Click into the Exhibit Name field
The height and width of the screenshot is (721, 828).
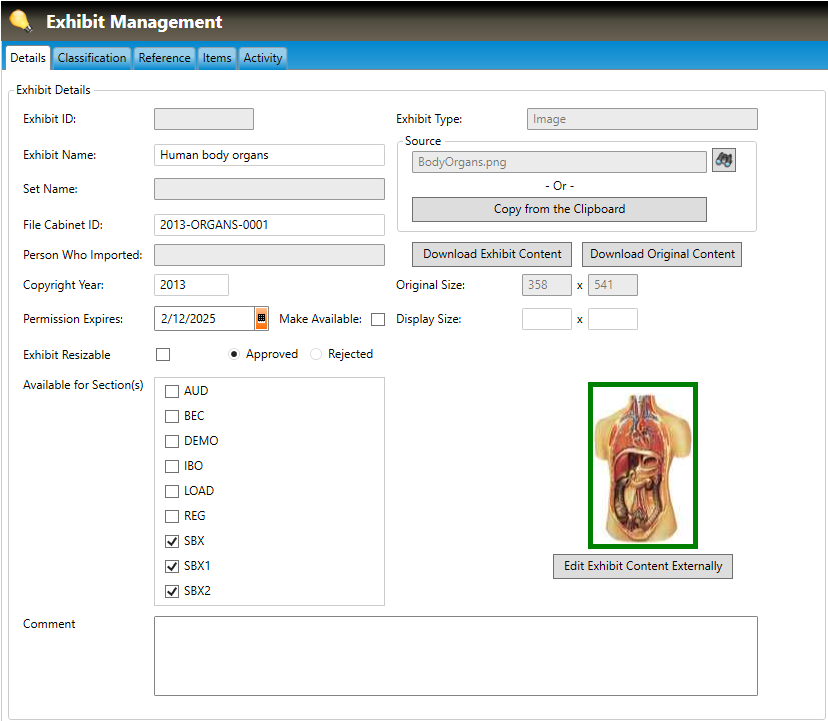pyautogui.click(x=269, y=155)
